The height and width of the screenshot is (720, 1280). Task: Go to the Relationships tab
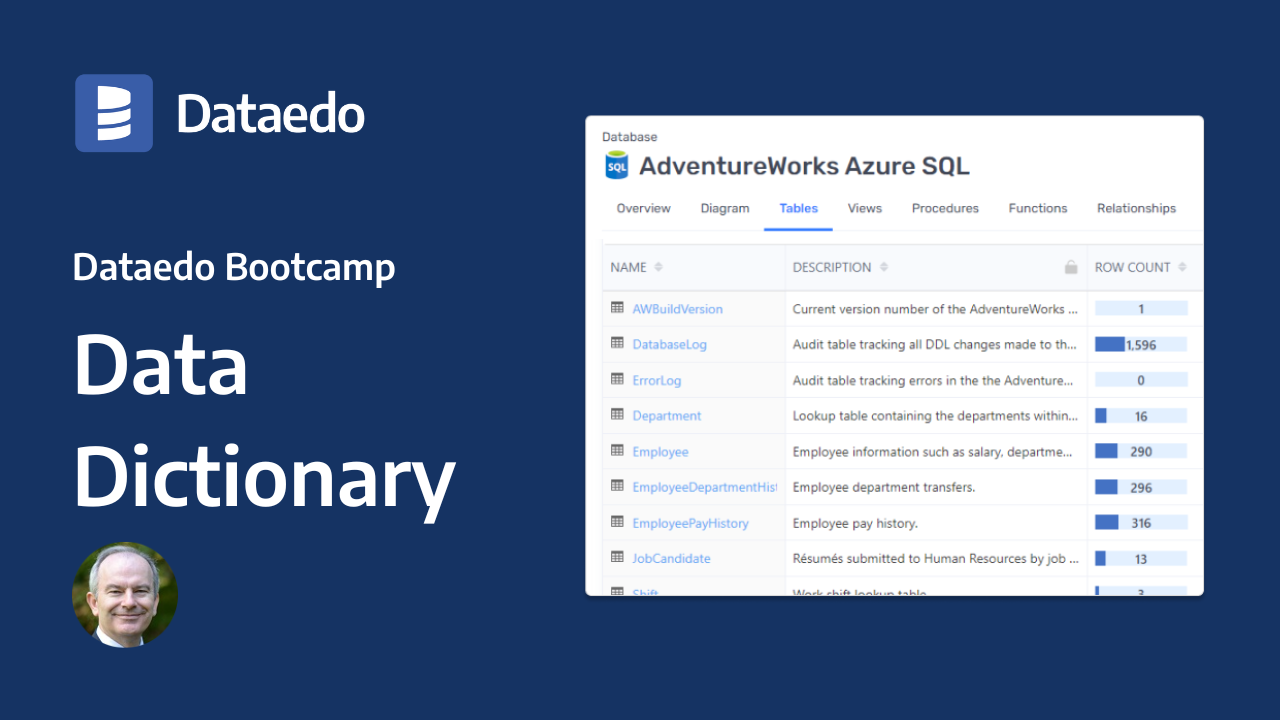tap(1136, 208)
